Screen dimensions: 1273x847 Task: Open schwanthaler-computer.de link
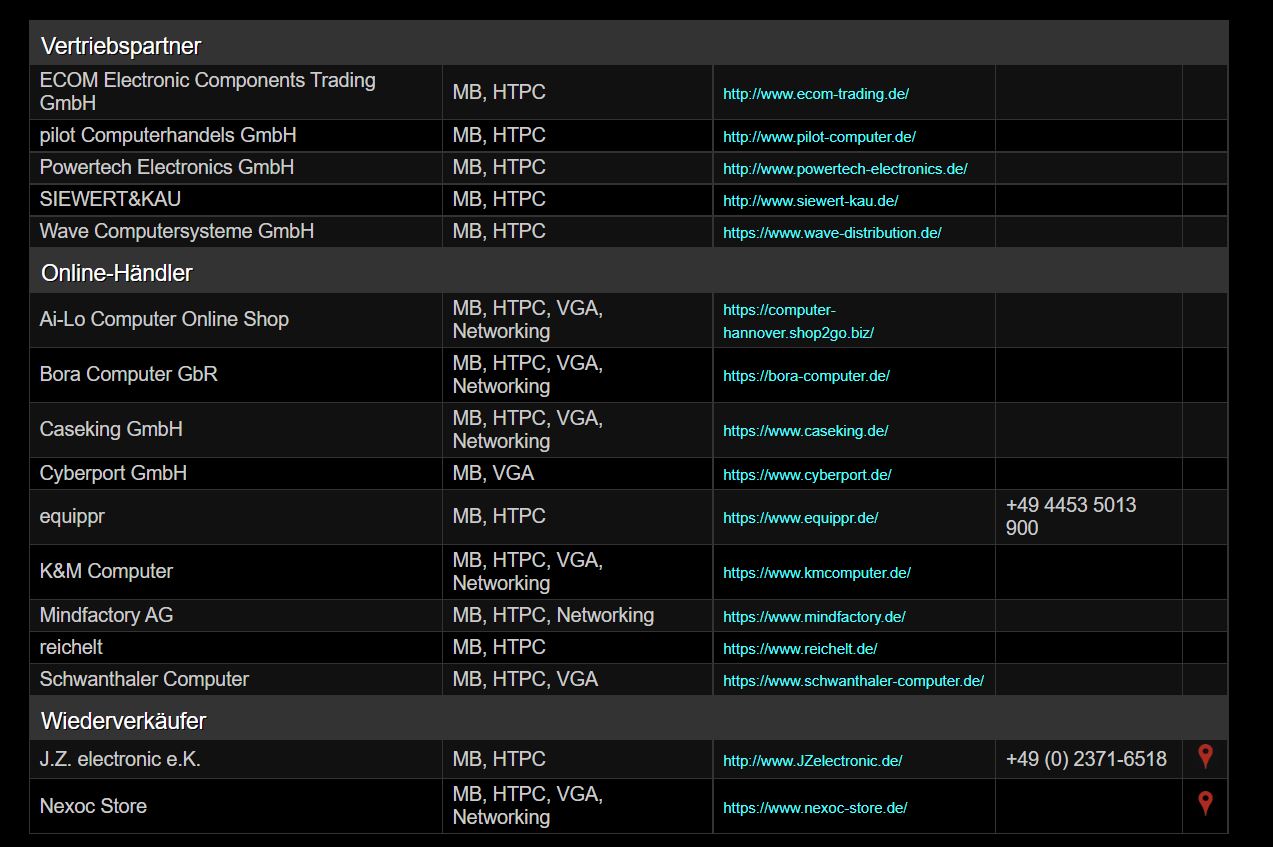tap(853, 681)
